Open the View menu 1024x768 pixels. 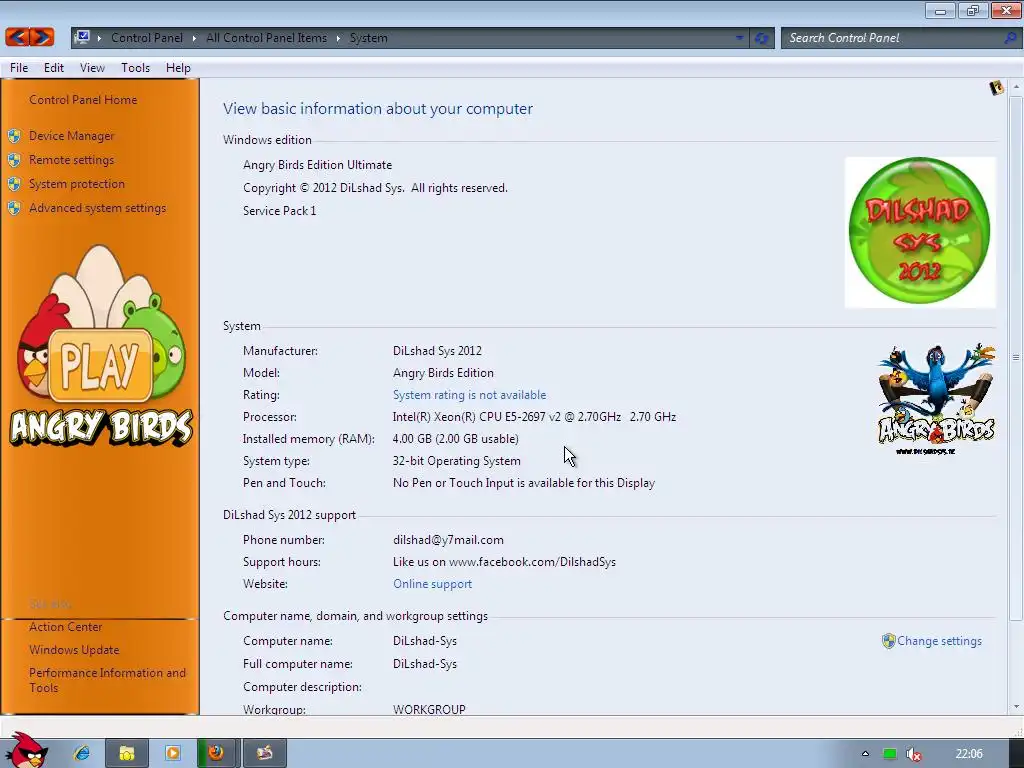92,68
